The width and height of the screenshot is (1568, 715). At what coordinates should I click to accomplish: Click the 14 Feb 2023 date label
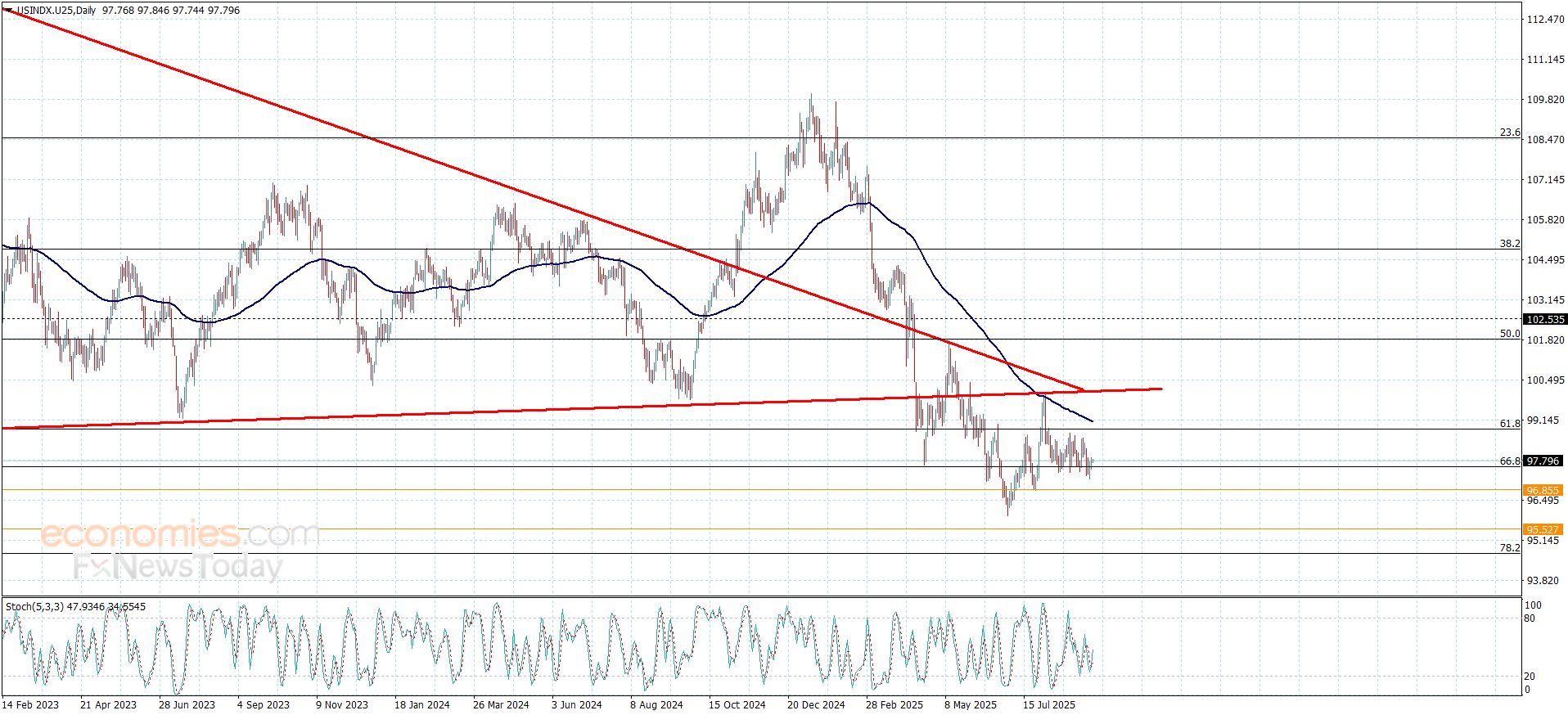[x=30, y=705]
